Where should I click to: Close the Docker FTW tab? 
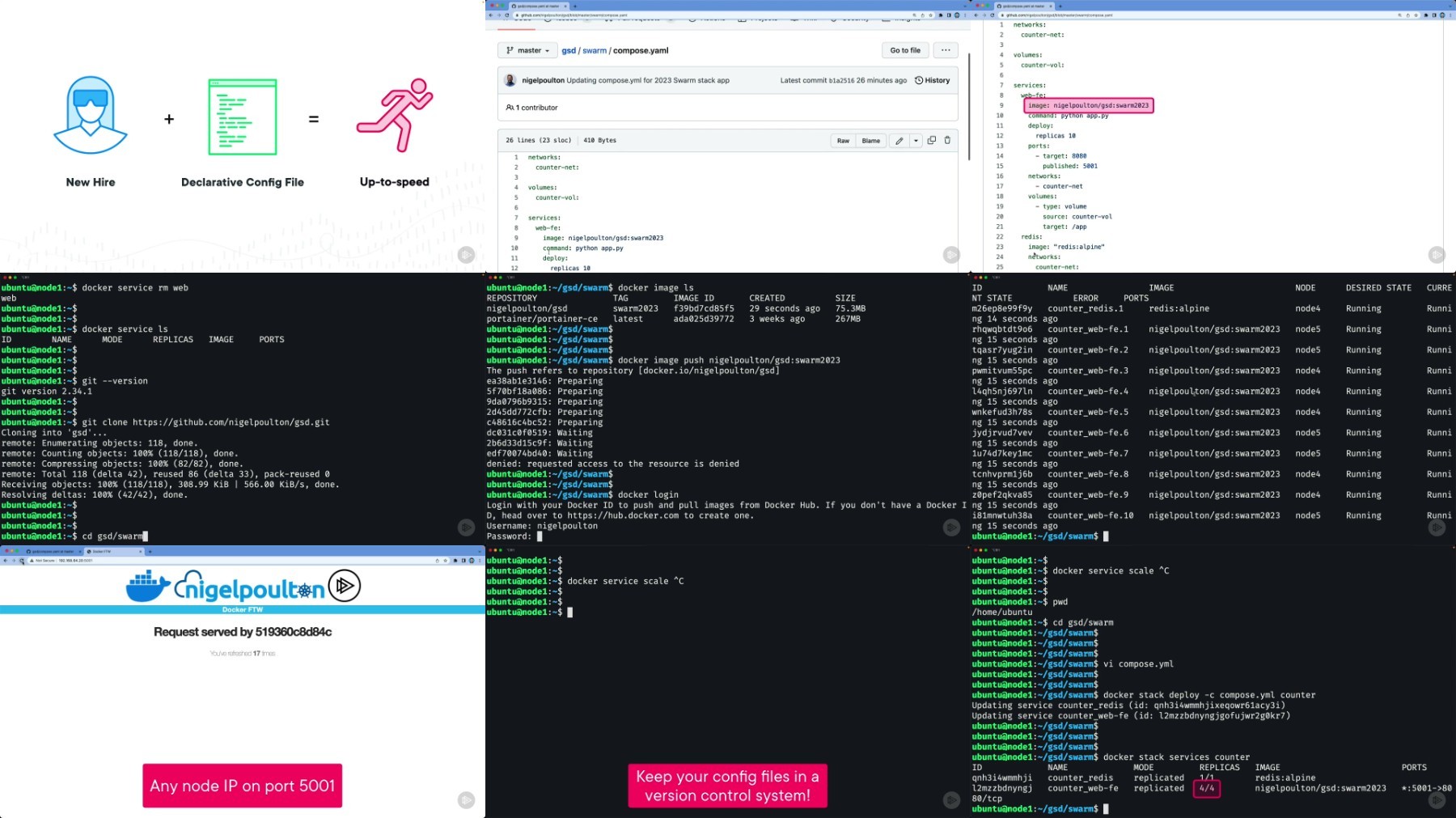tap(141, 551)
